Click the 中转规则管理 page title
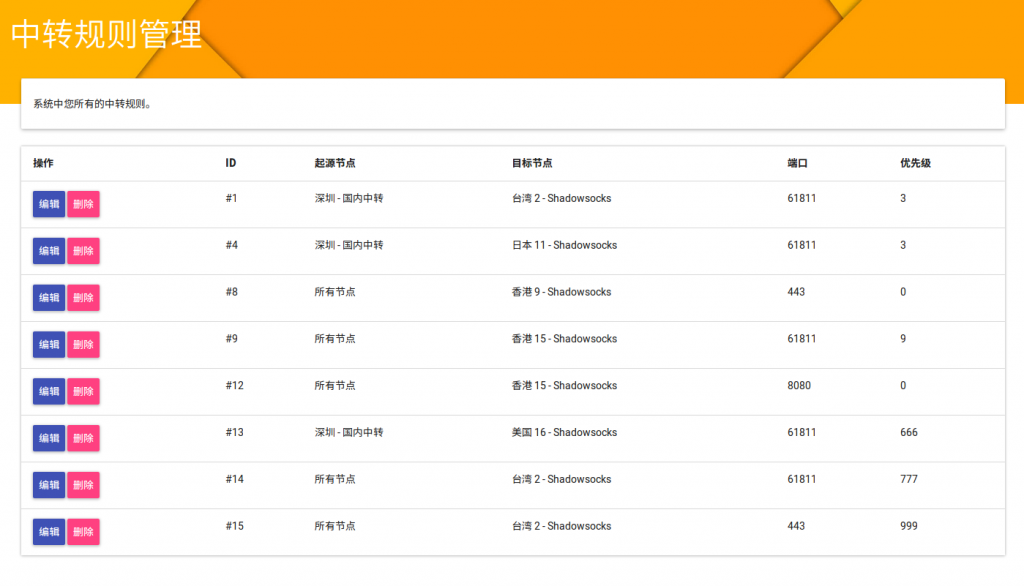 point(107,34)
